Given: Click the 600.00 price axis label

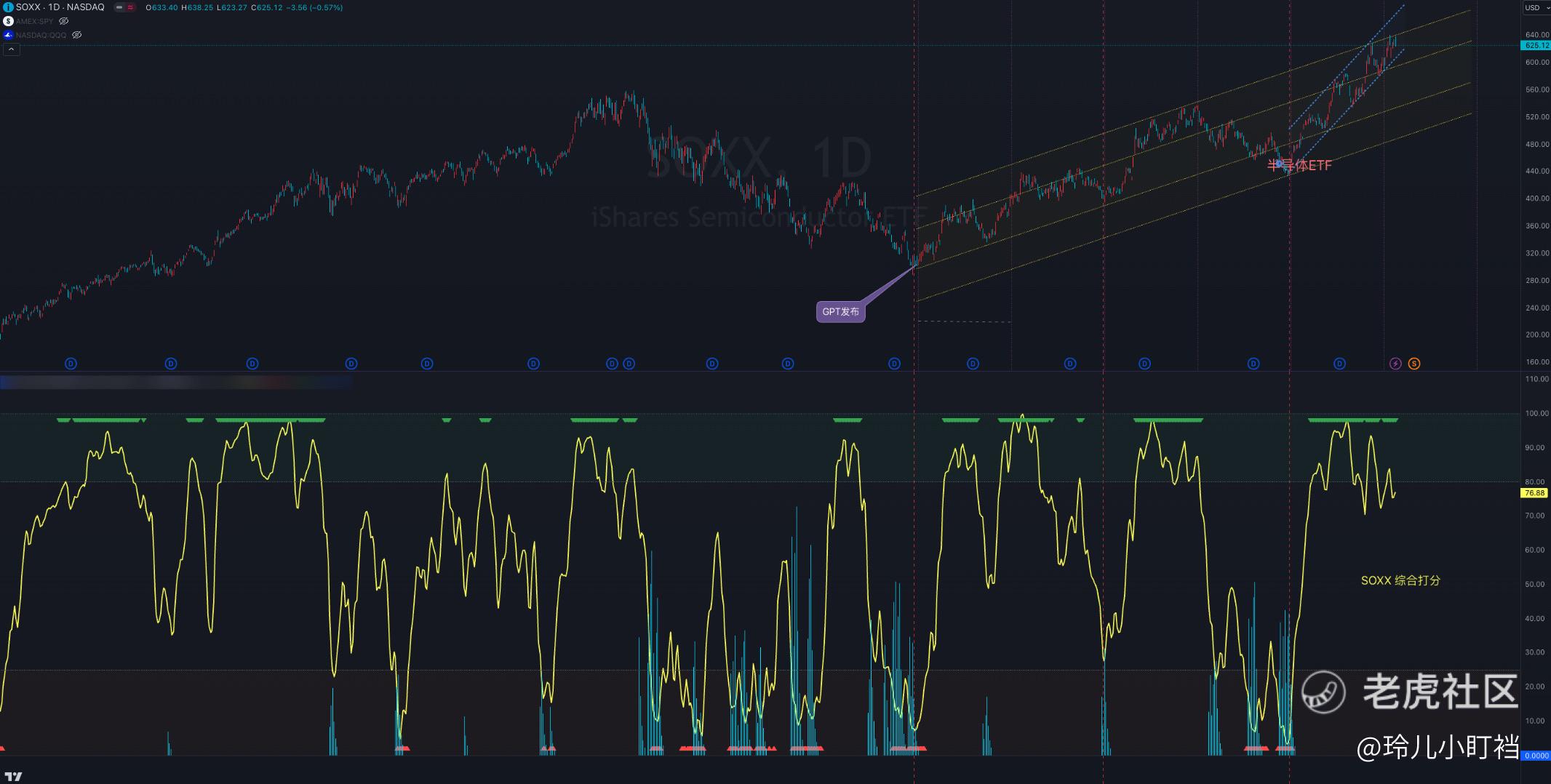Looking at the screenshot, I should [x=1537, y=63].
